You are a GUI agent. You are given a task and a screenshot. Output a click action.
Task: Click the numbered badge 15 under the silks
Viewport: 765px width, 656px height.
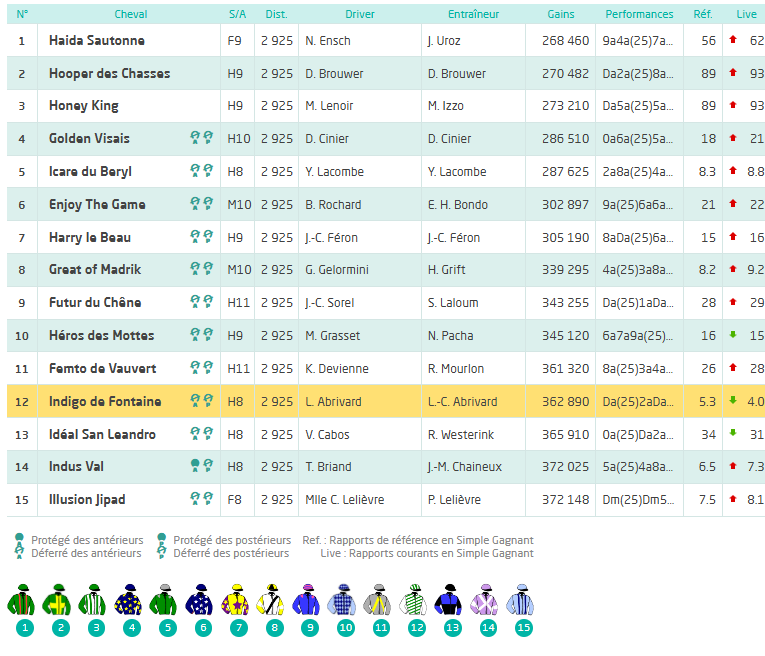tap(523, 628)
